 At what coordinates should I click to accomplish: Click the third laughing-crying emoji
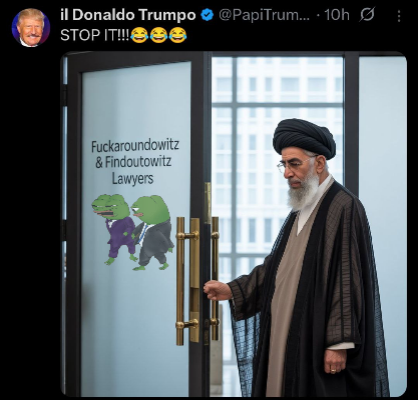[x=178, y=35]
